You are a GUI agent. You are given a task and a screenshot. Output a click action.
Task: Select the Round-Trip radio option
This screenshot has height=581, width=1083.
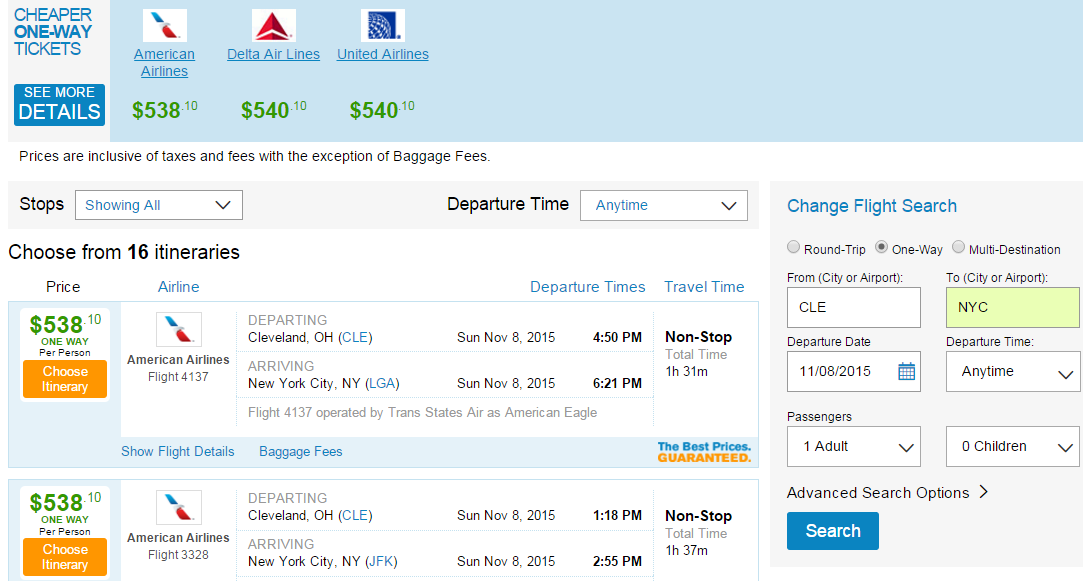[794, 247]
